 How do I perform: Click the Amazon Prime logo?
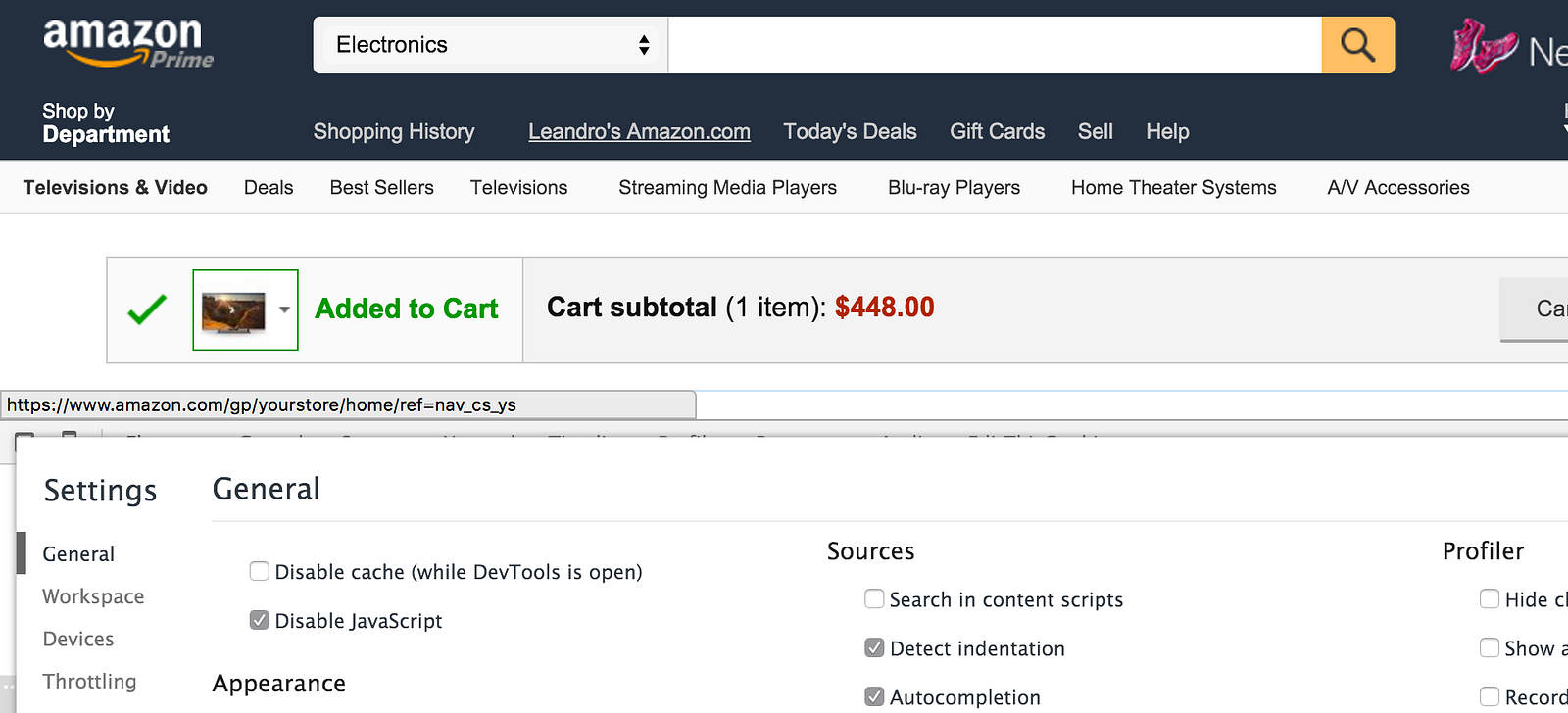(127, 43)
